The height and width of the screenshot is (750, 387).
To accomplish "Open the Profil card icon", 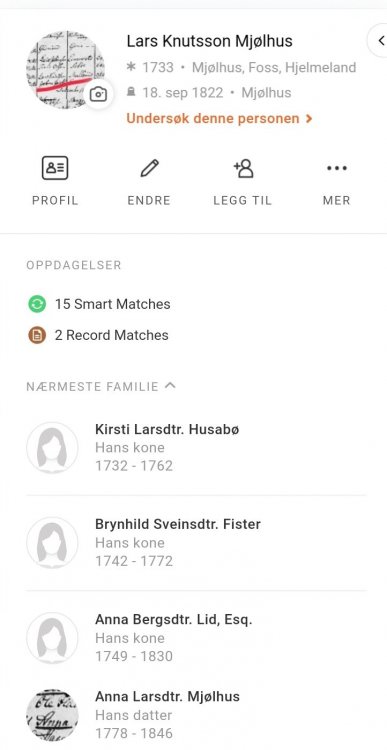I will click(55, 168).
